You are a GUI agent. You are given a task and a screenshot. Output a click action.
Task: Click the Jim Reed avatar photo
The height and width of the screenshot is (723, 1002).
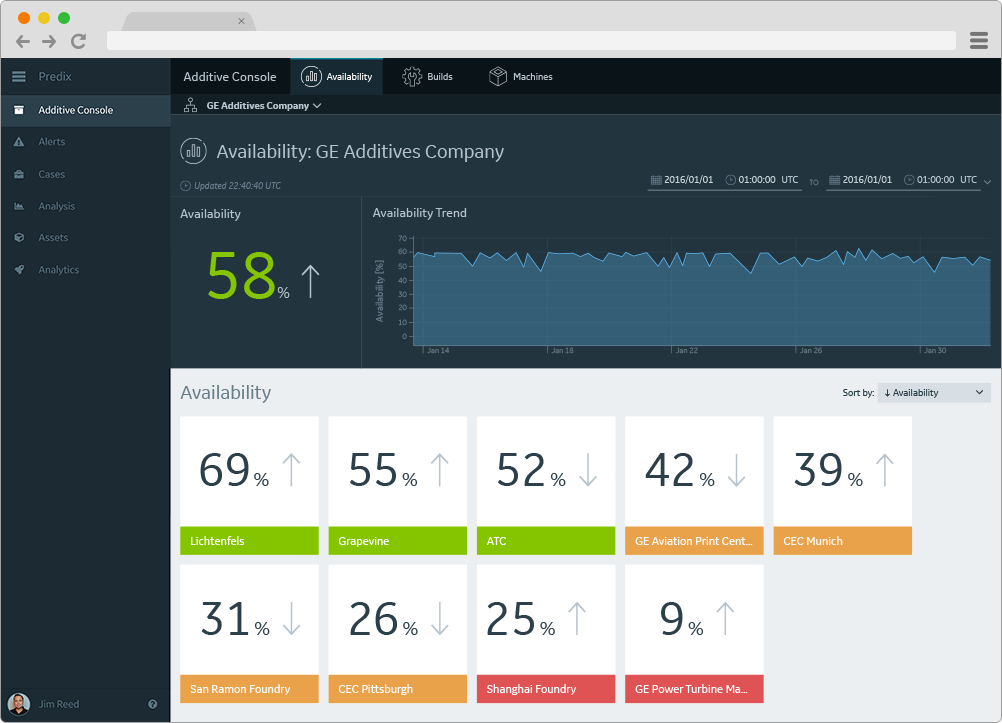[x=19, y=704]
